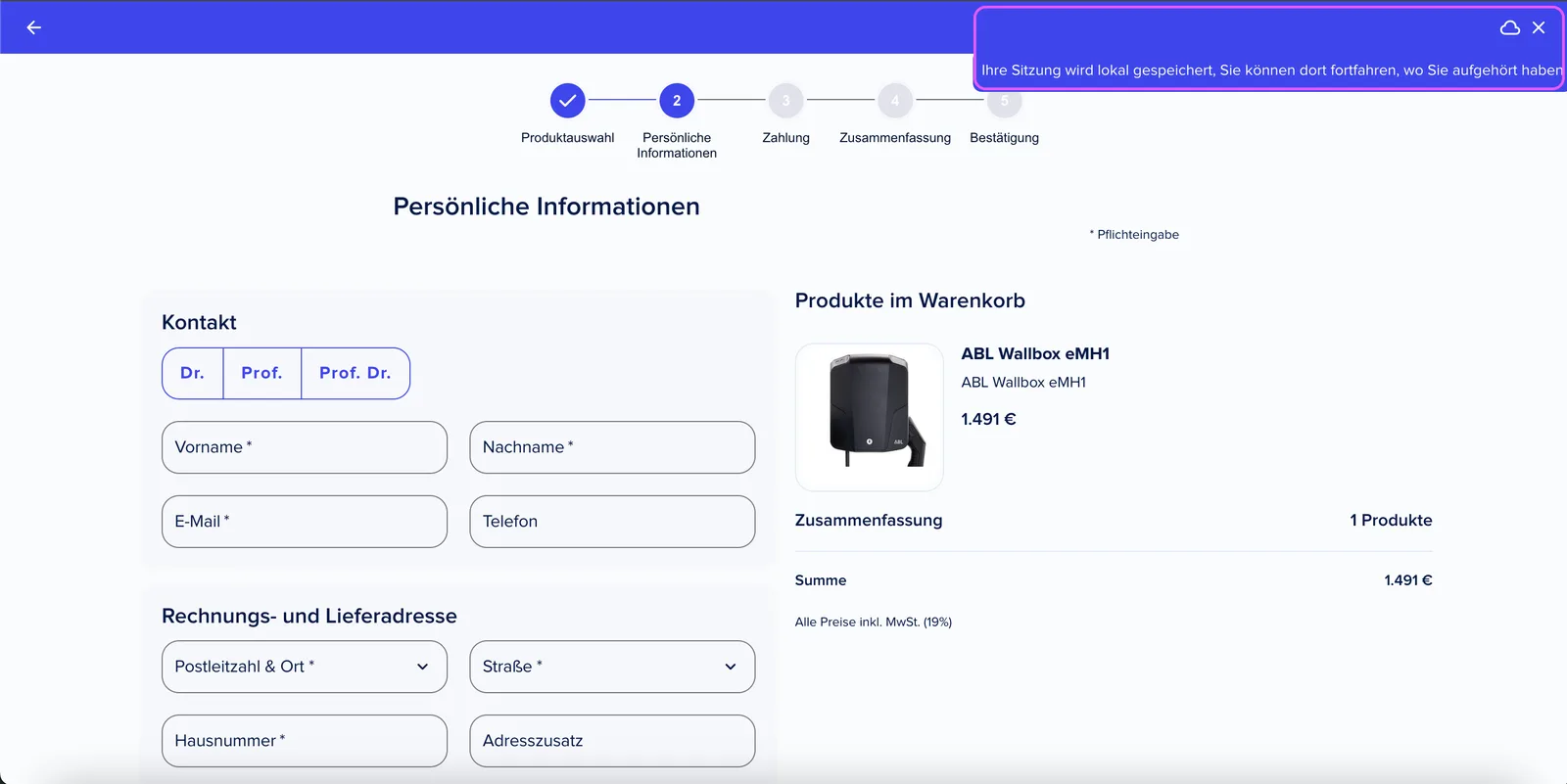Click the '1 Produkte' count text
This screenshot has width=1567, height=784.
pos(1391,521)
